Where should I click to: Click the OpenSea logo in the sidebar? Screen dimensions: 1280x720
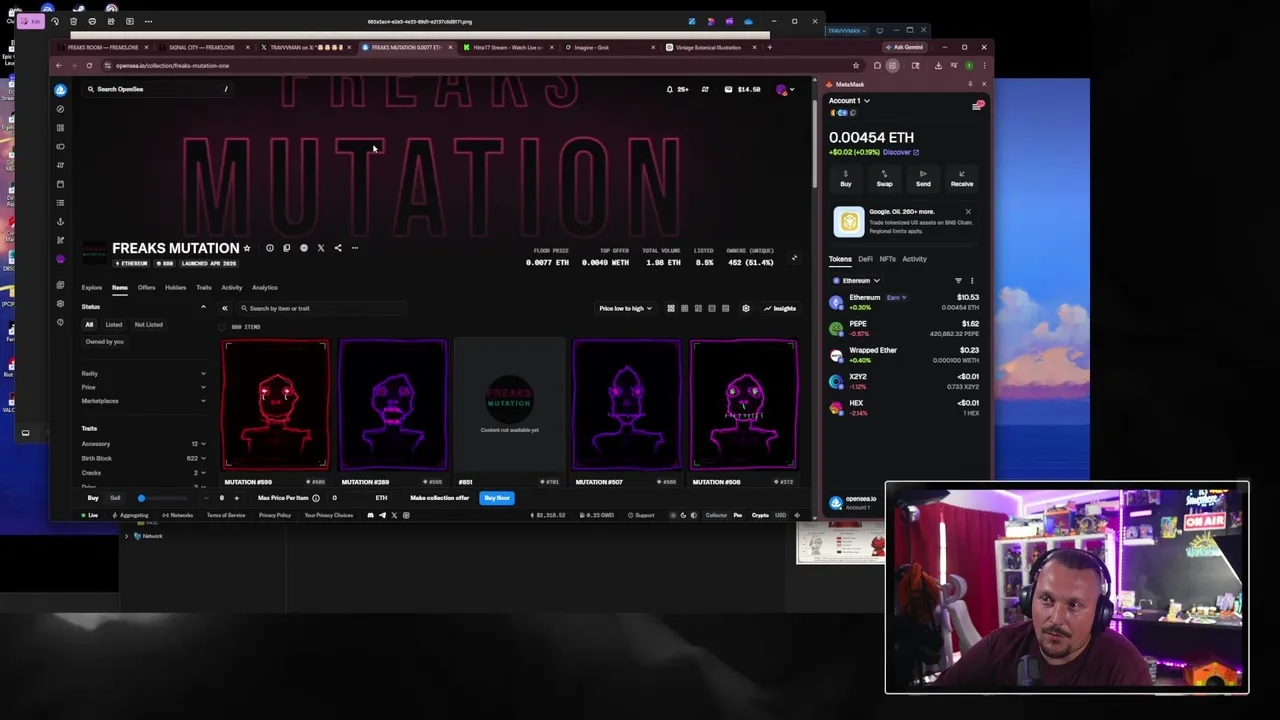tap(60, 89)
